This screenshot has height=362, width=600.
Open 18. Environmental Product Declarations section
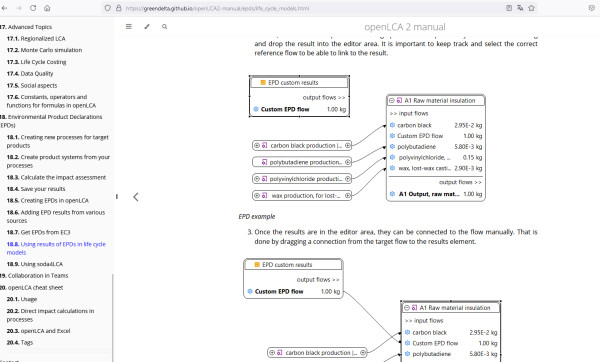[51, 121]
